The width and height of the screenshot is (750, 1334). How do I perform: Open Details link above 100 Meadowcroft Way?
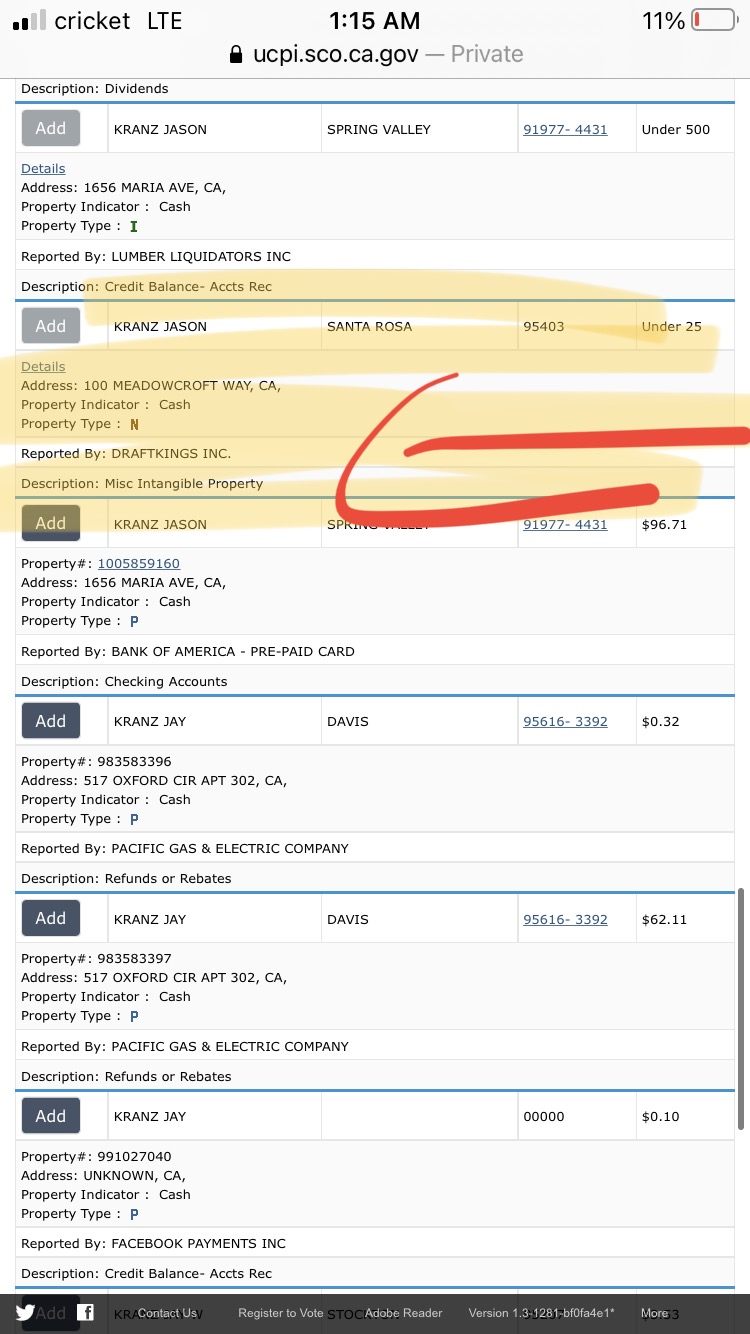tap(43, 366)
